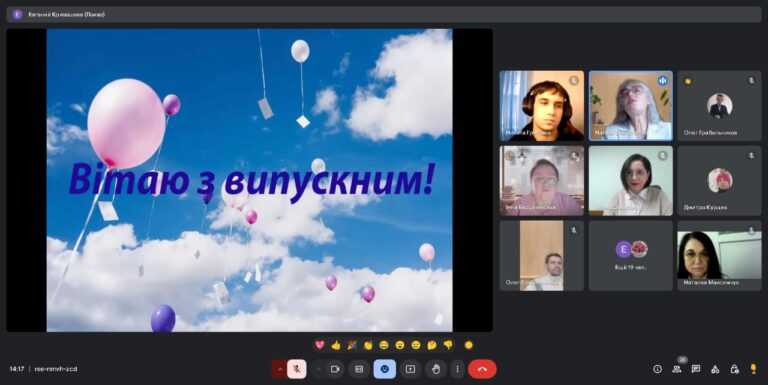
Task: Open the activities panel
Action: [x=715, y=369]
